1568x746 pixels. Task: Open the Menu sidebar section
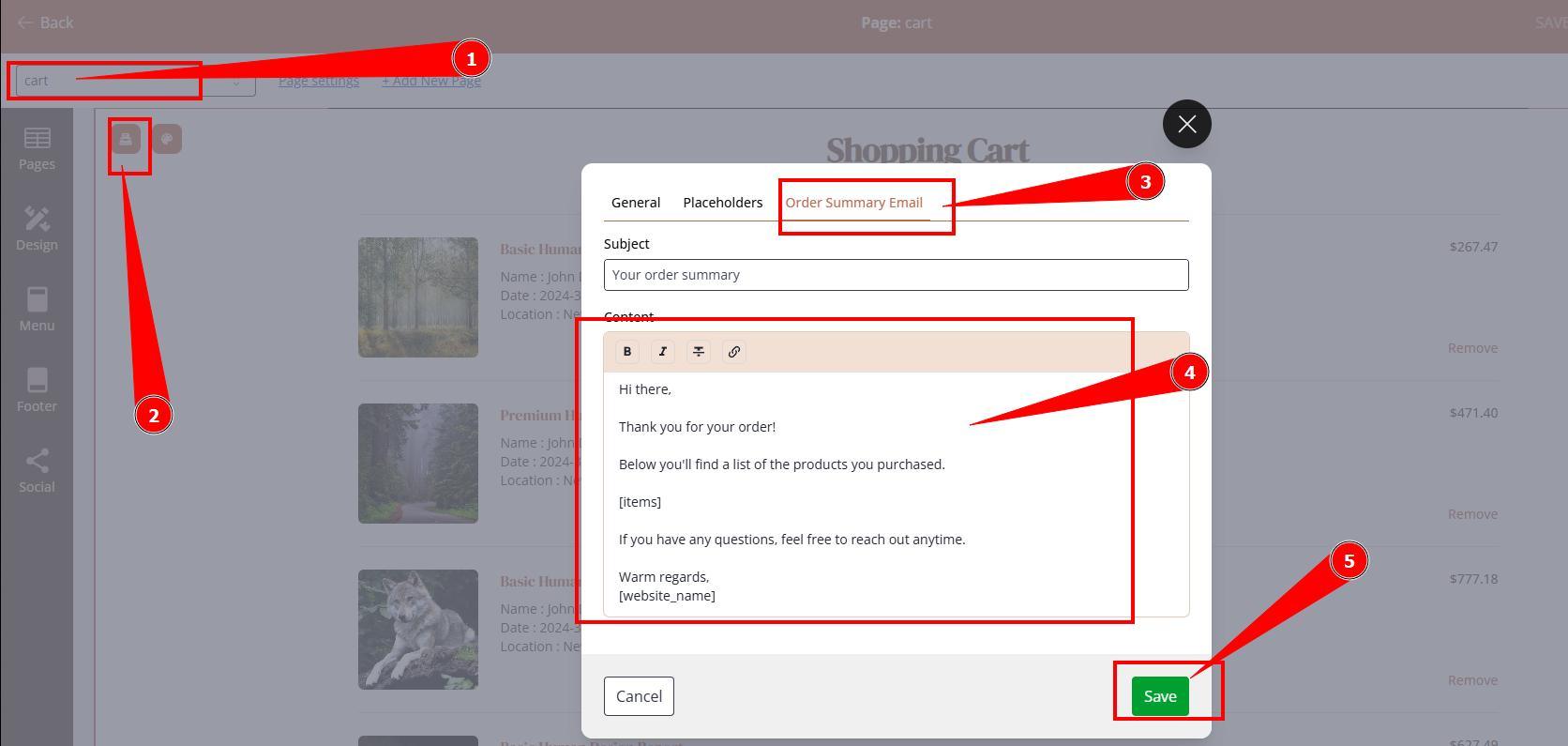click(x=37, y=311)
